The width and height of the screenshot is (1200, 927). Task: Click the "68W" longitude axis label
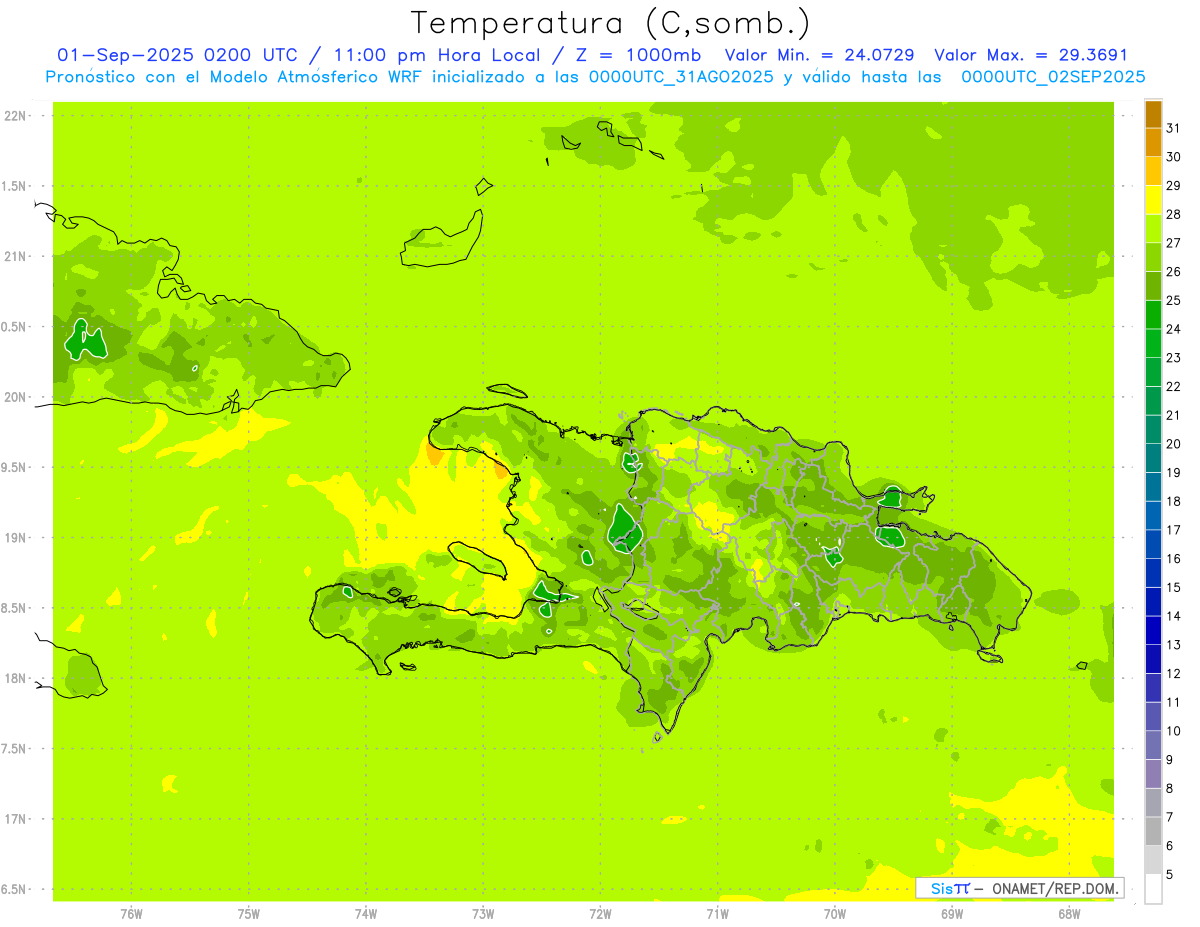[x=1069, y=914]
